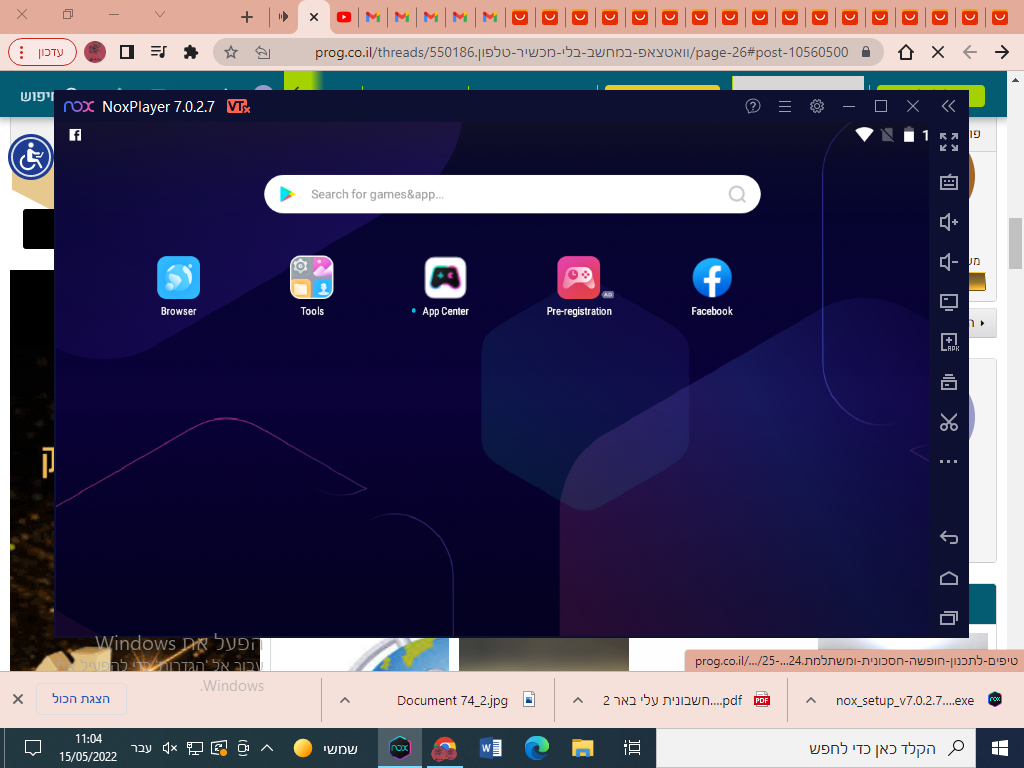Click the Google Play icon in search bar
This screenshot has height=768, width=1024.
coord(287,194)
